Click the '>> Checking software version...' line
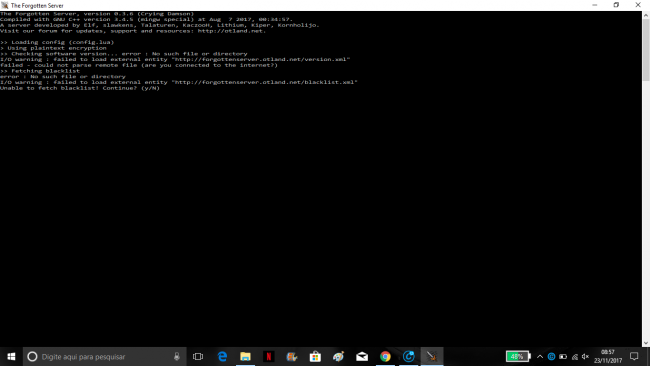Viewport: 650px width, 366px height. coord(124,54)
